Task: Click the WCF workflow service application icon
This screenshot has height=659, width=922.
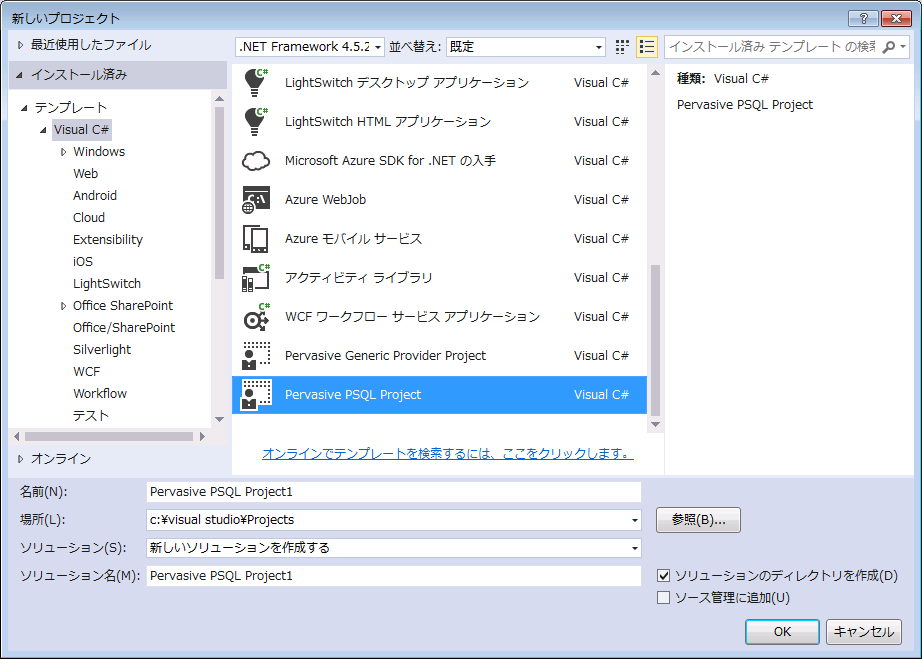Action: pyautogui.click(x=256, y=317)
